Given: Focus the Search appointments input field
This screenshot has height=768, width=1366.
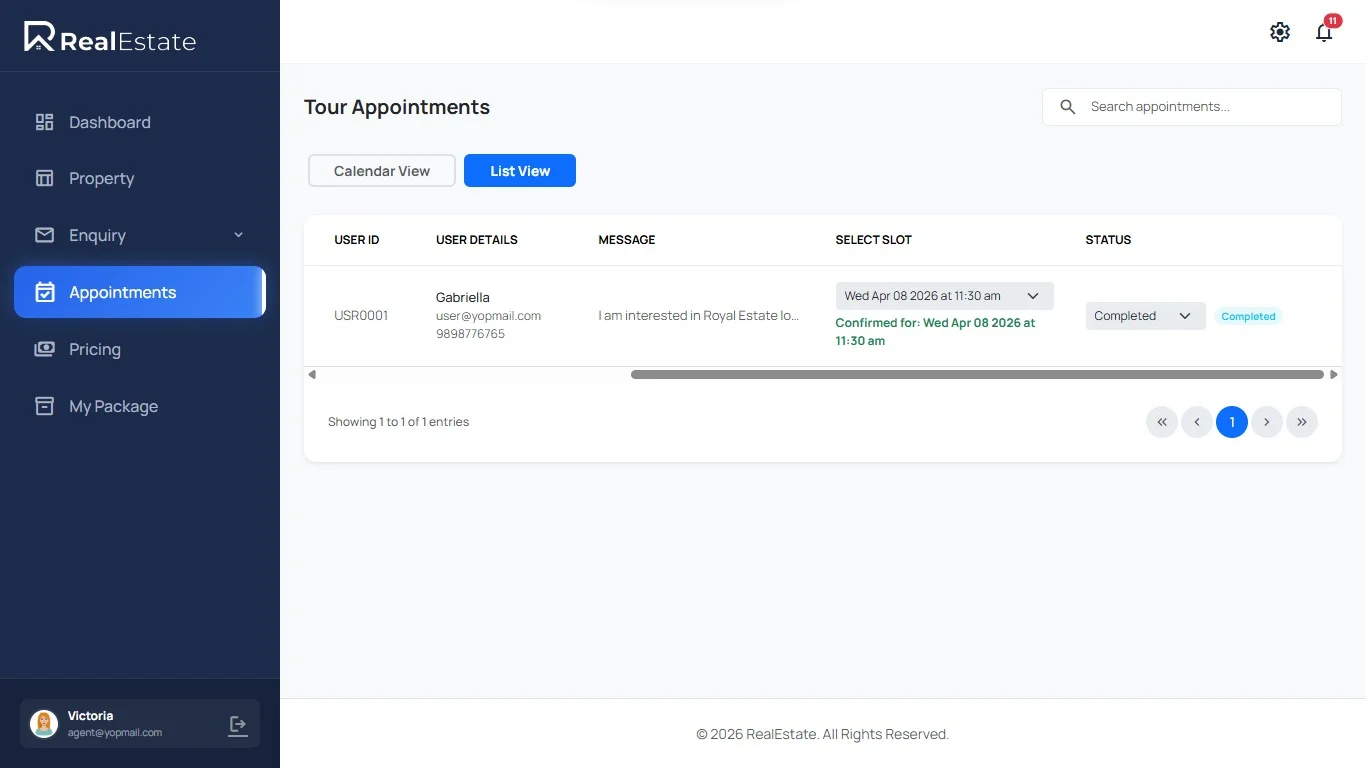Looking at the screenshot, I should coord(1205,107).
